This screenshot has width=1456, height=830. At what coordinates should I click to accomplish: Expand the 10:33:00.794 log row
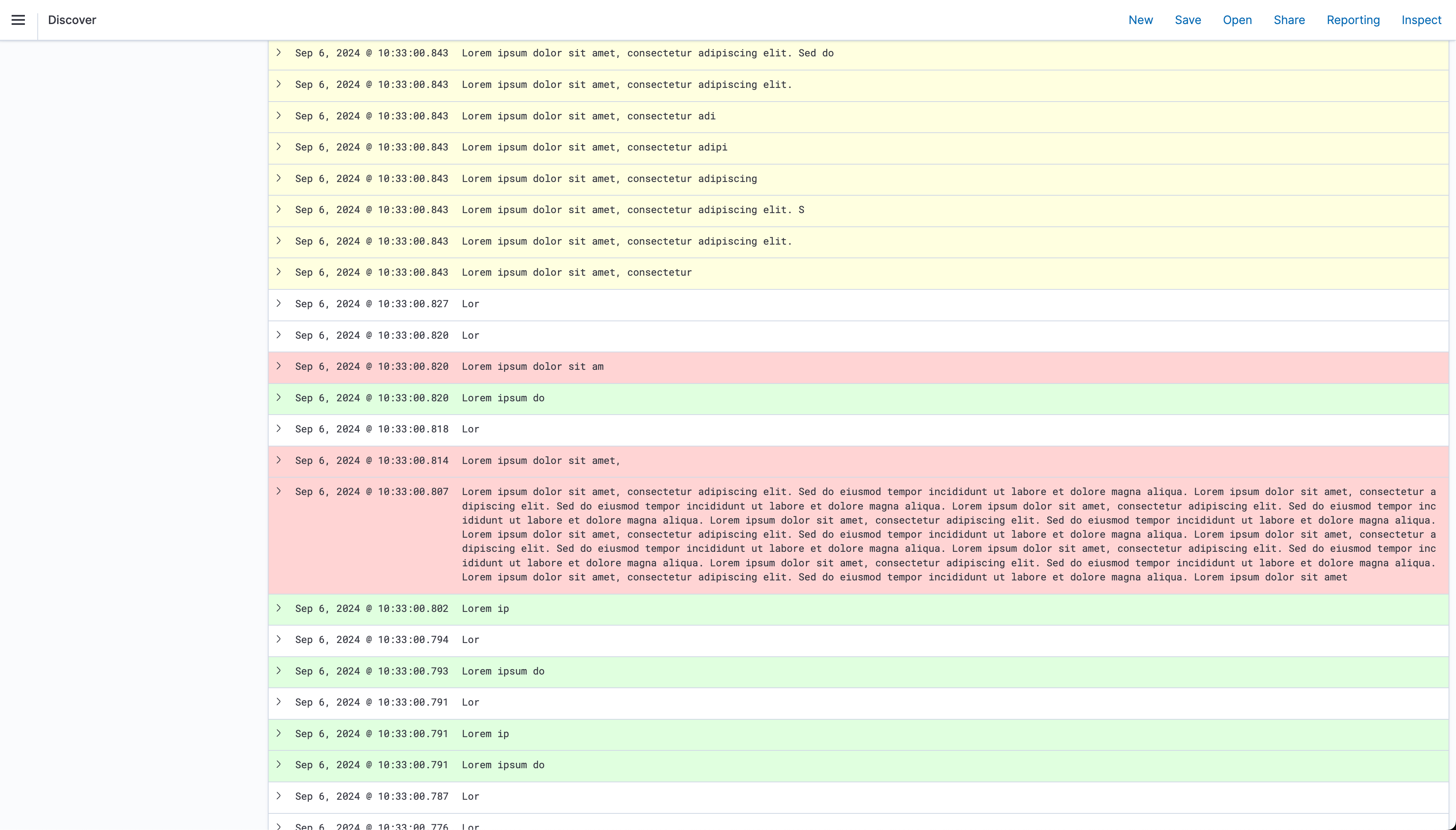pyautogui.click(x=279, y=639)
